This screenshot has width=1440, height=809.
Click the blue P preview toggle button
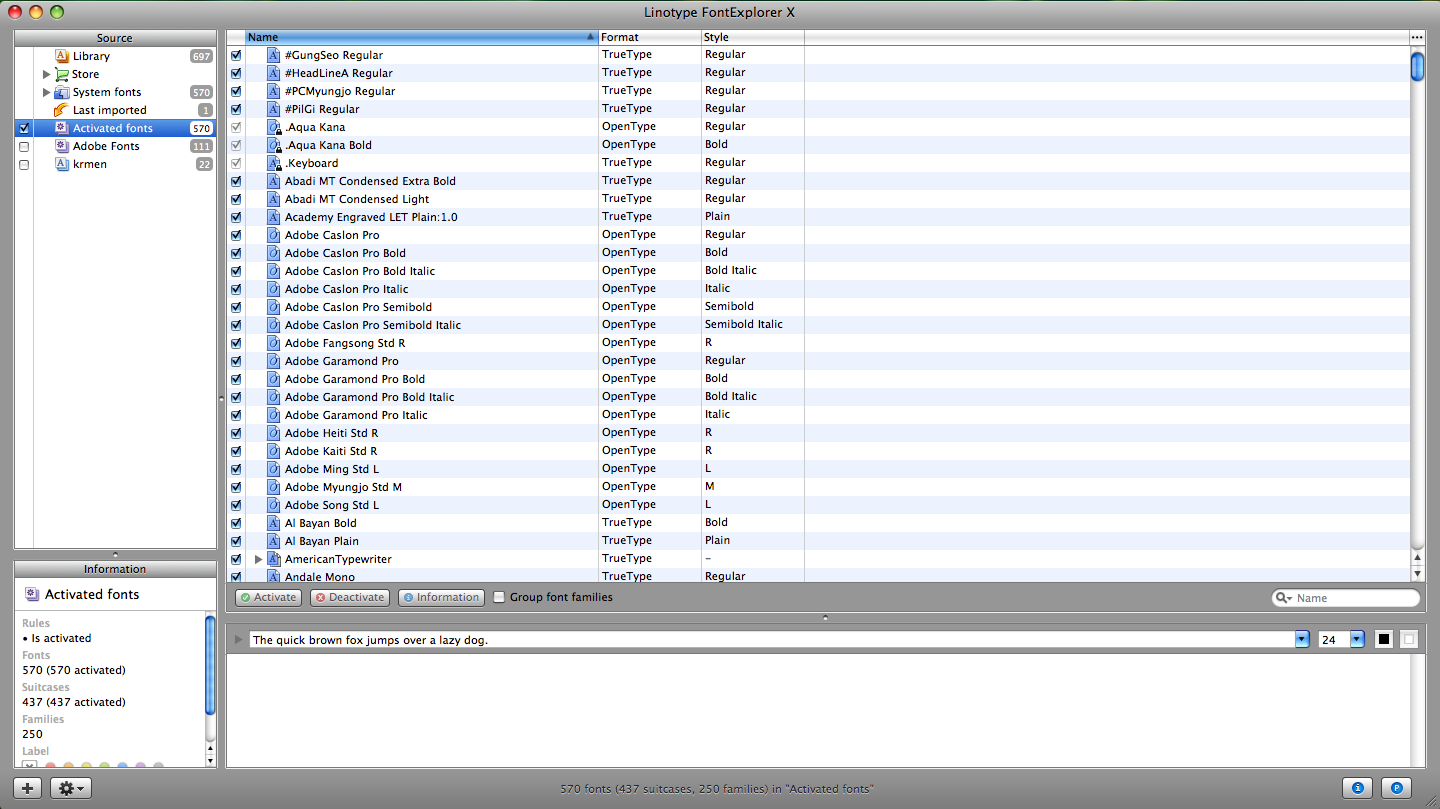tap(1395, 788)
